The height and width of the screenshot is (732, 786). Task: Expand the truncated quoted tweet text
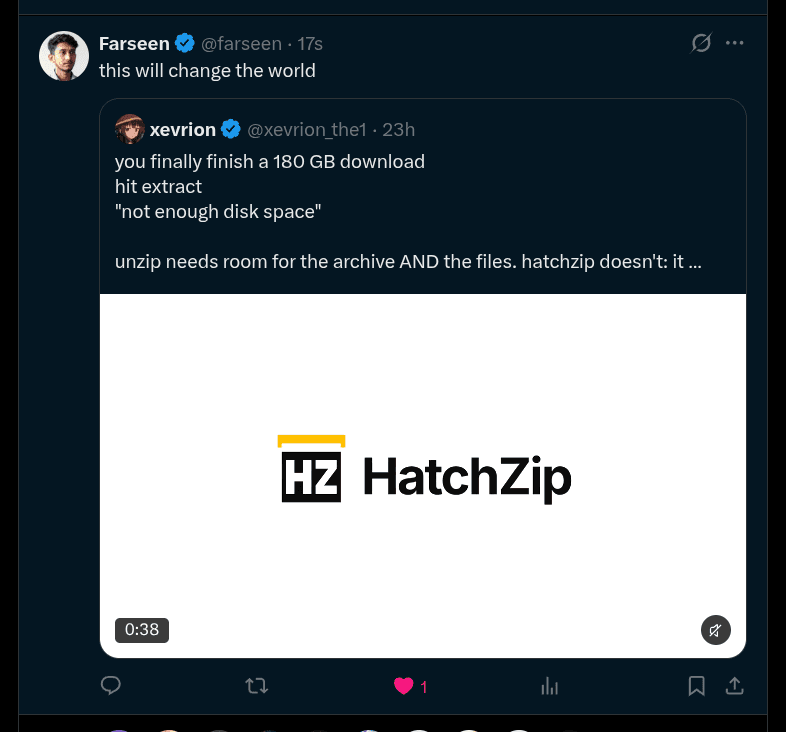(x=694, y=261)
